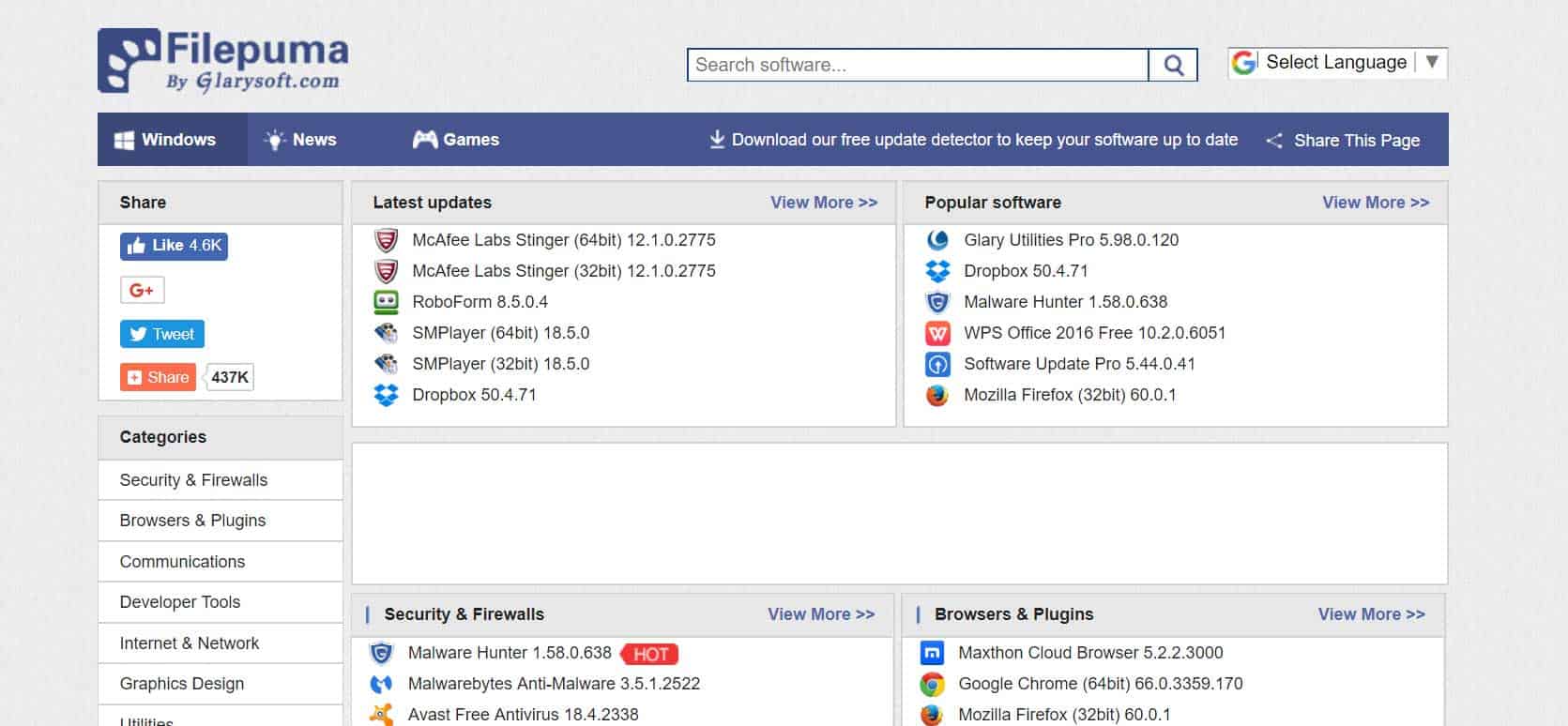Open RoboForm 8.5.0.4 link
1568x726 pixels.
pos(480,302)
